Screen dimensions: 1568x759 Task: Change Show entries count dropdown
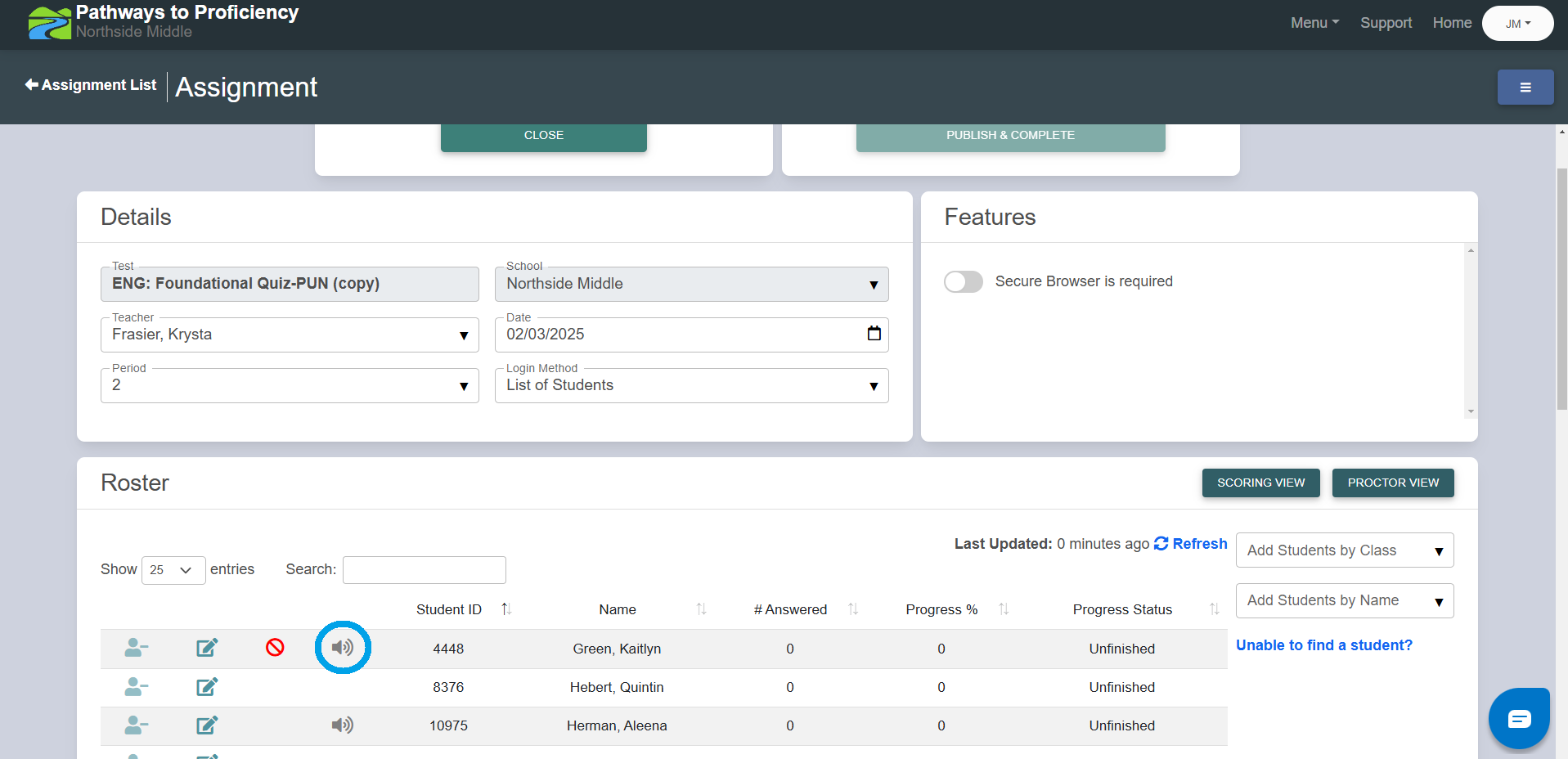pyautogui.click(x=173, y=570)
